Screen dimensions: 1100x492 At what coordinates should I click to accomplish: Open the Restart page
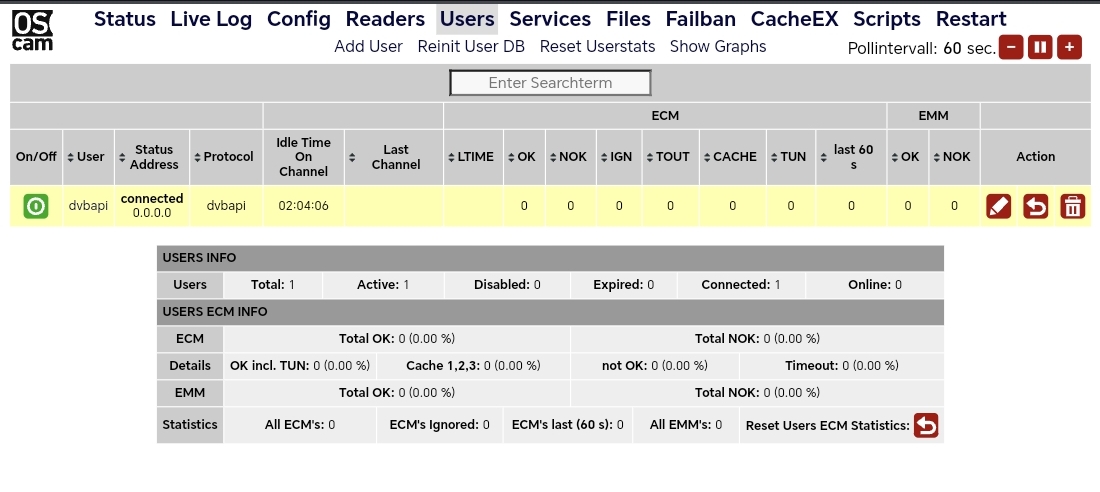pos(971,19)
